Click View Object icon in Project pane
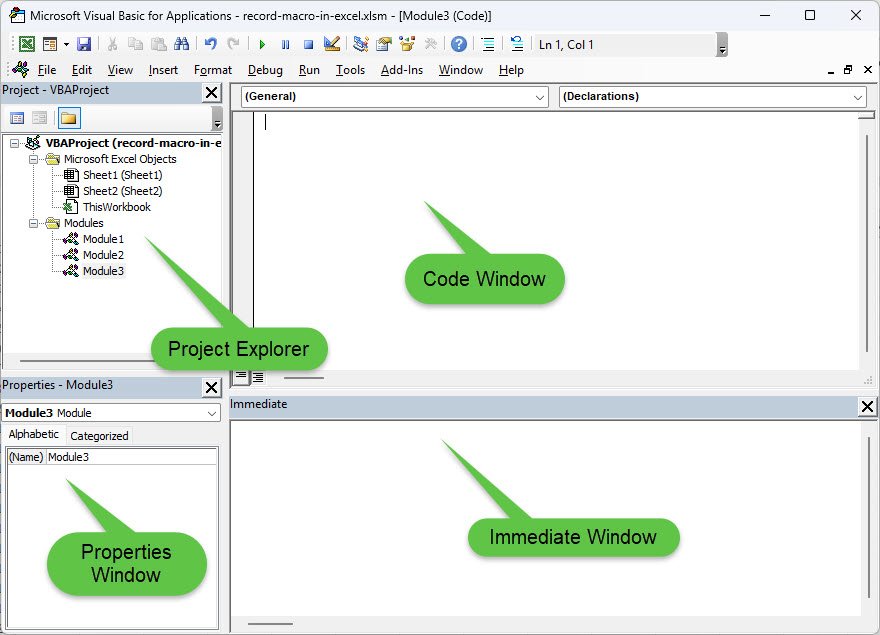880x635 pixels. click(39, 118)
